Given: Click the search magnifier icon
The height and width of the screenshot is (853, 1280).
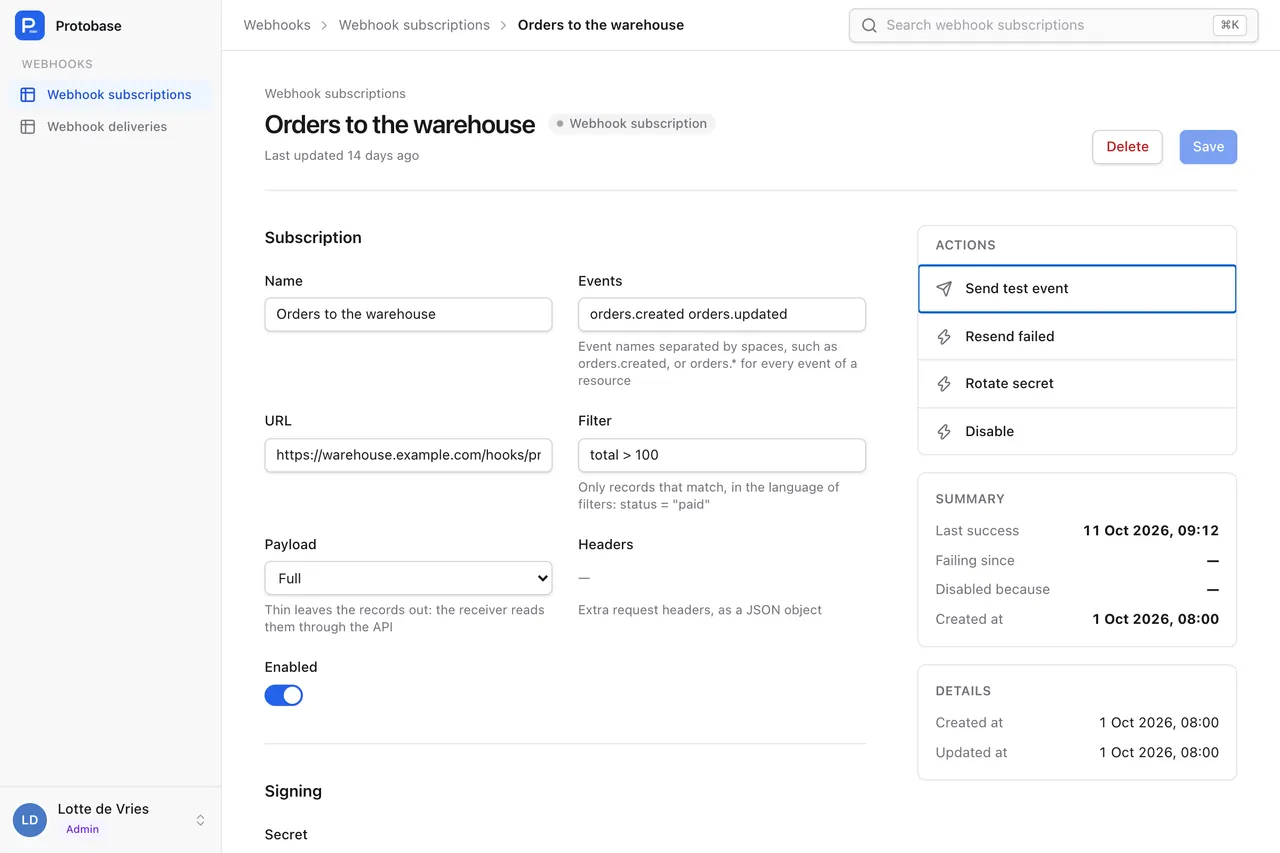Looking at the screenshot, I should pyautogui.click(x=870, y=26).
